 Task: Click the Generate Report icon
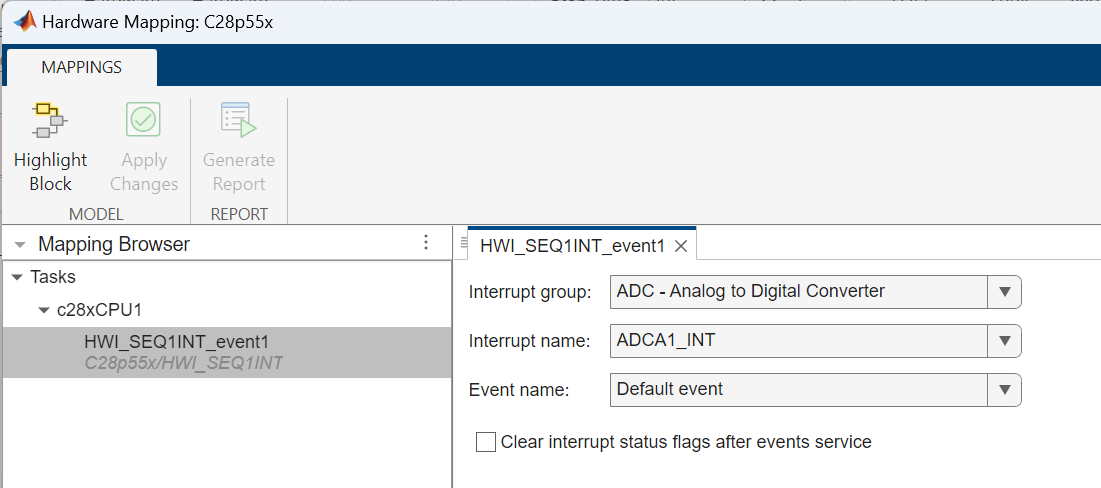238,121
